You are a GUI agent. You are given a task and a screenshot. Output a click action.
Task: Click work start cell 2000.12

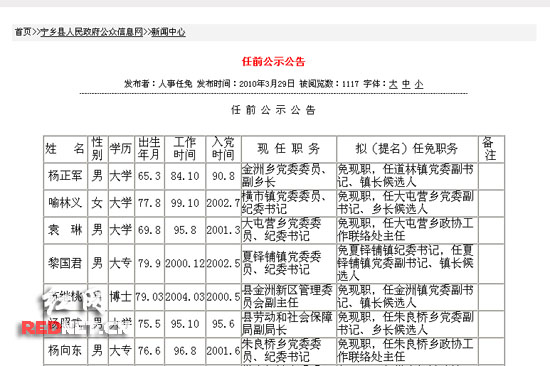(x=185, y=263)
